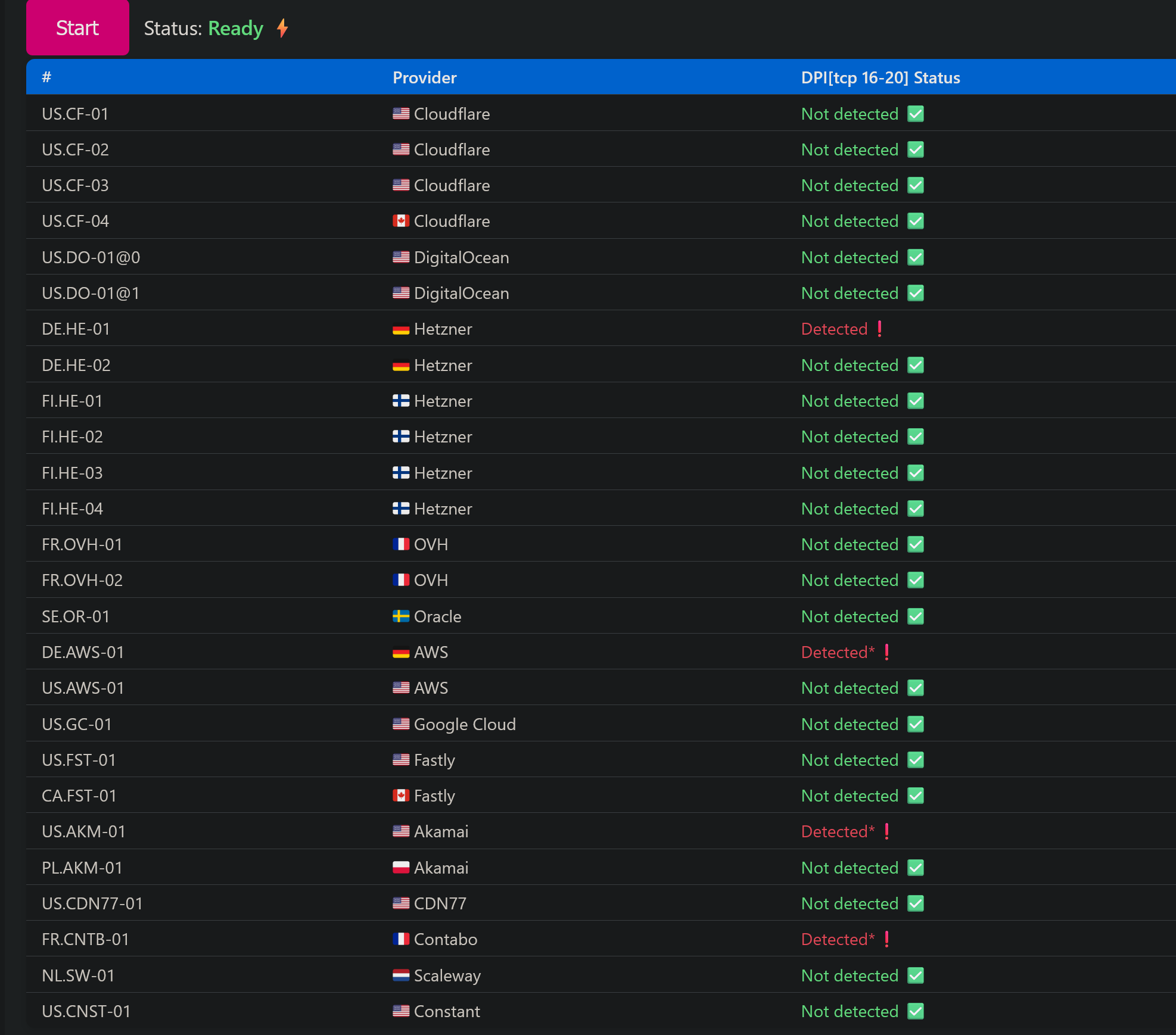
Task: Click the # column header
Action: tap(46, 77)
